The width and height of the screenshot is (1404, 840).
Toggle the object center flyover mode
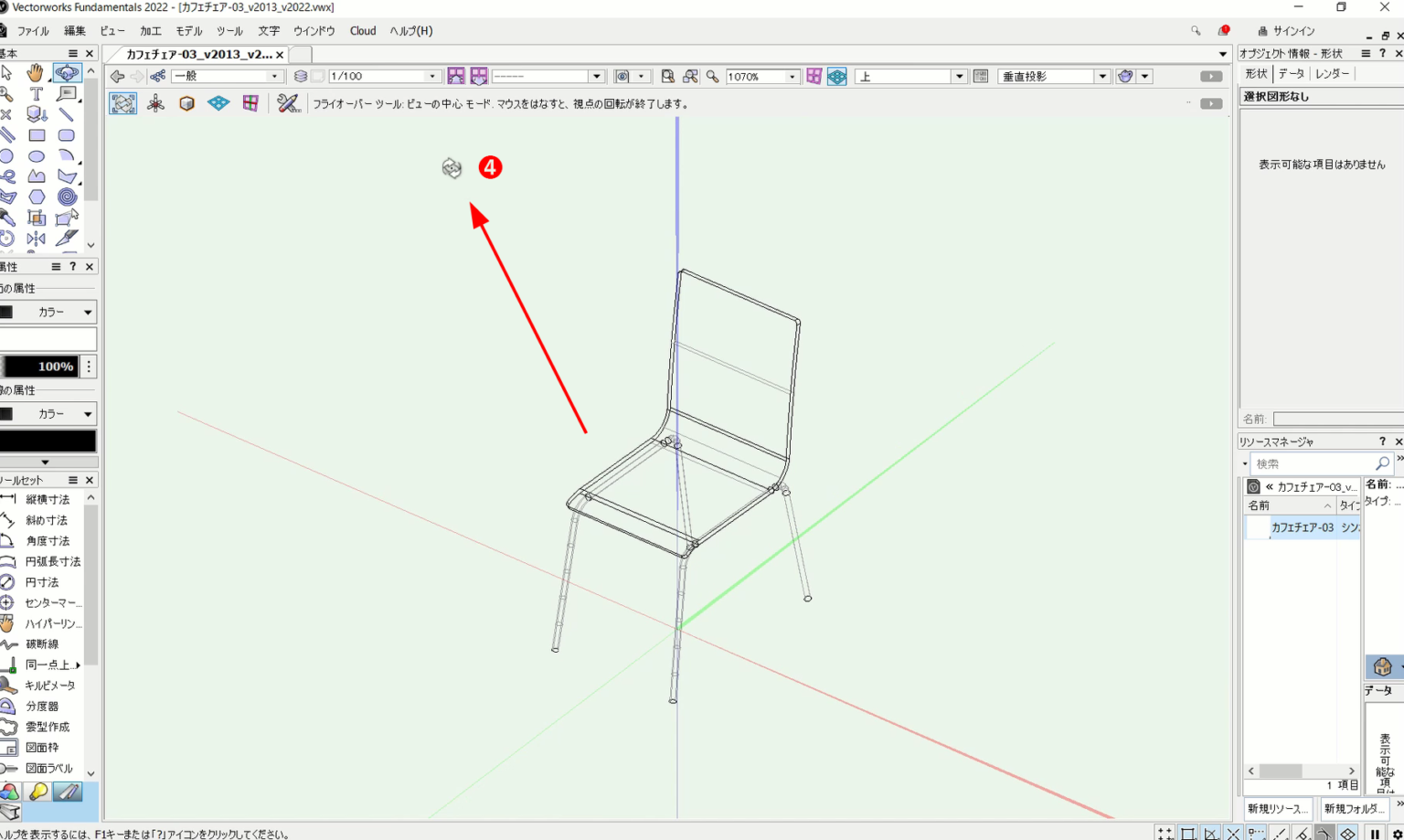tap(186, 103)
